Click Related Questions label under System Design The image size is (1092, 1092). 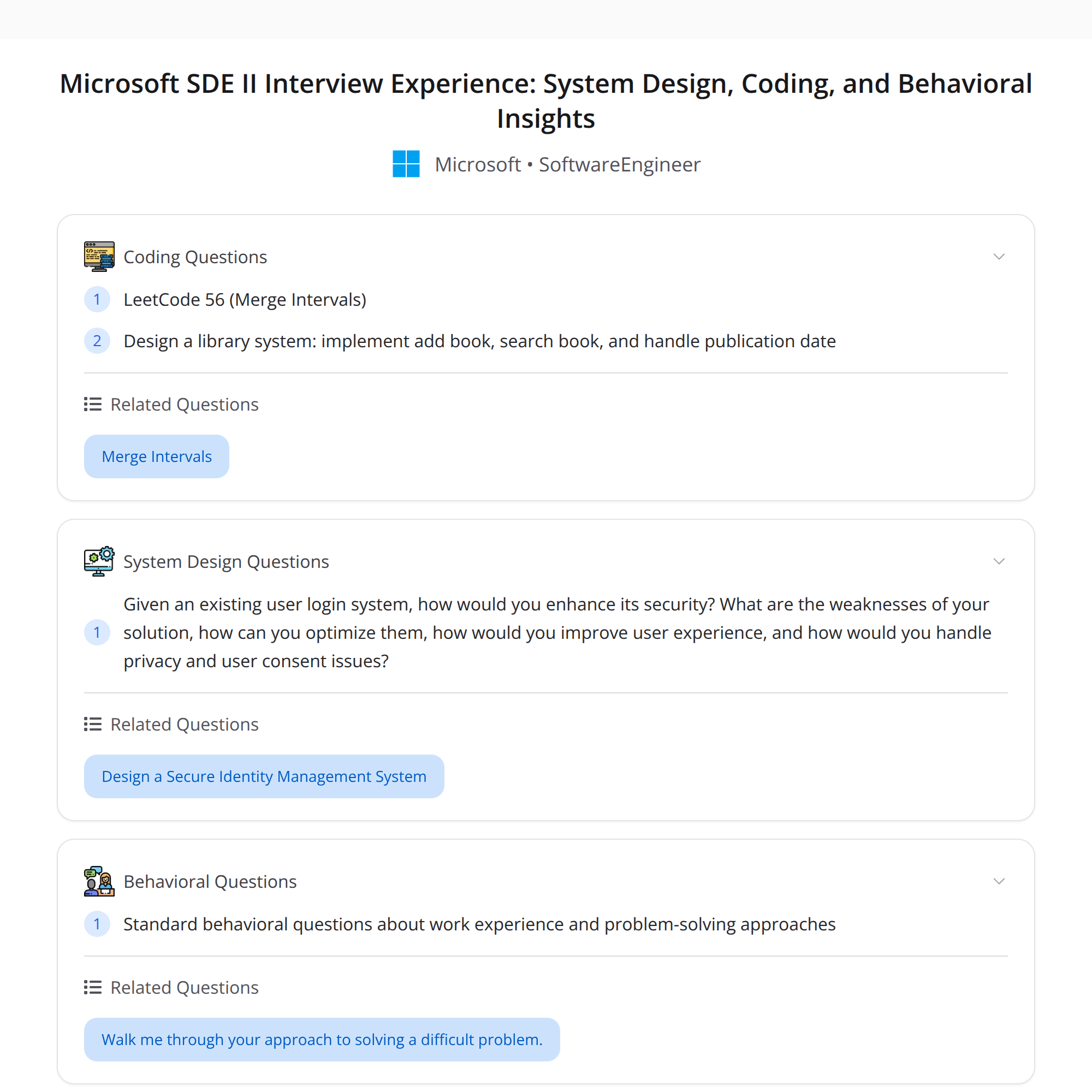(184, 725)
